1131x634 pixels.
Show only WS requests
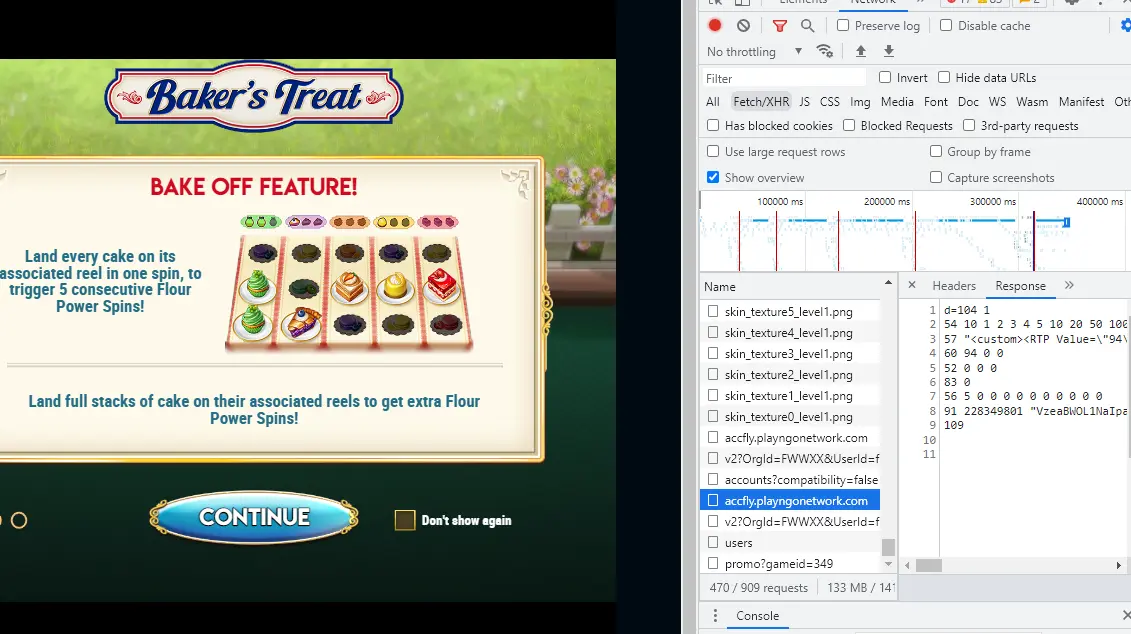click(997, 102)
